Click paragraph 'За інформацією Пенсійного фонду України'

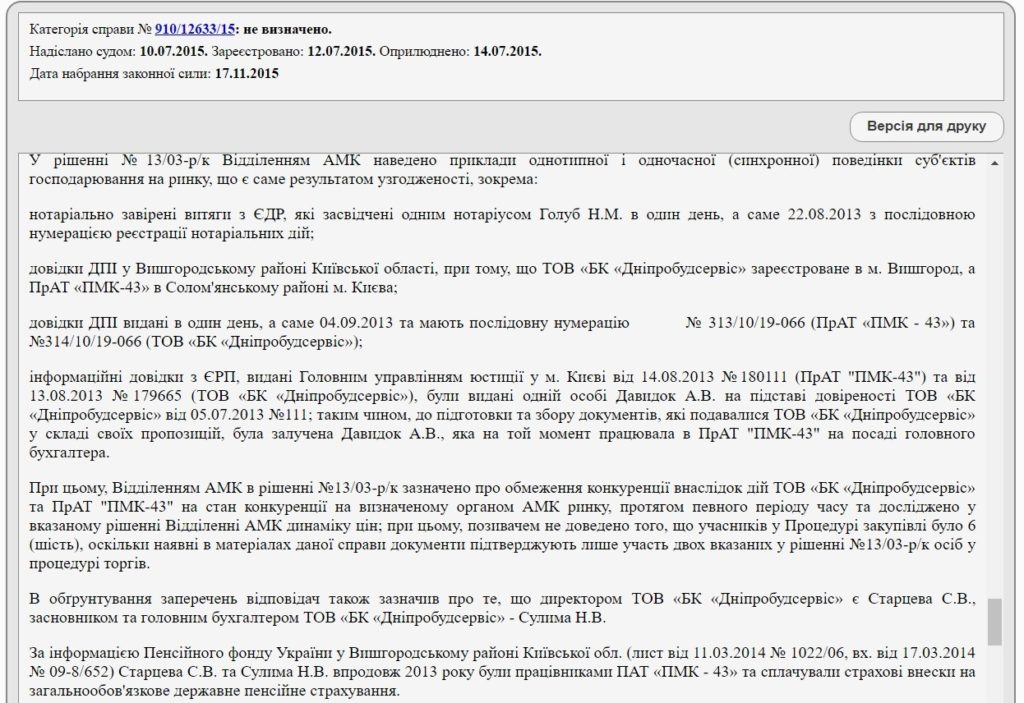coord(500,672)
